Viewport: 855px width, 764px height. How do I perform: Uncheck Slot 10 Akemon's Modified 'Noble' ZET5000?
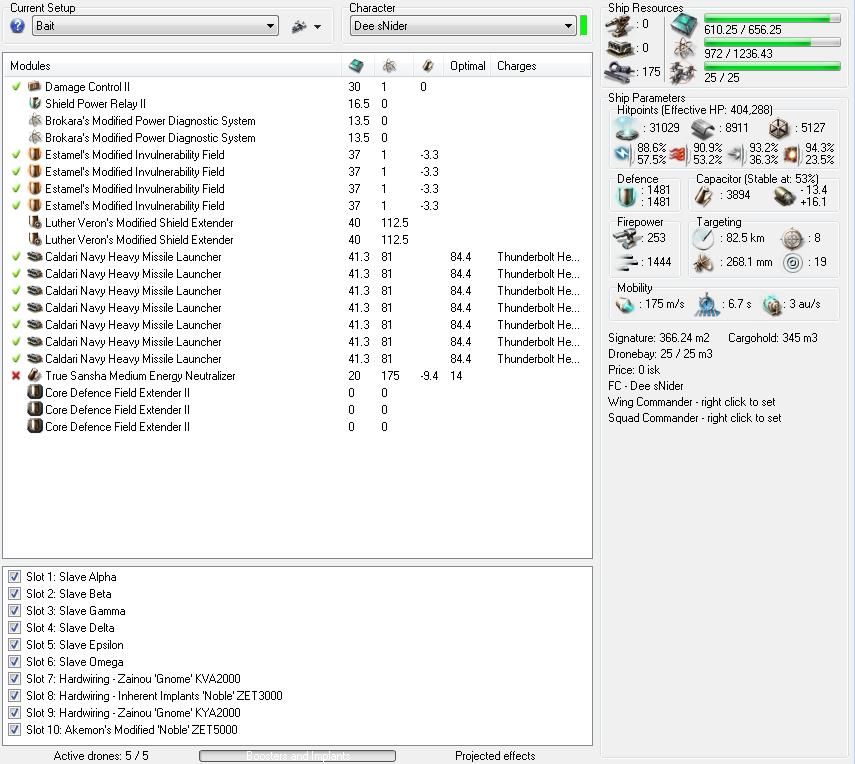tap(15, 730)
